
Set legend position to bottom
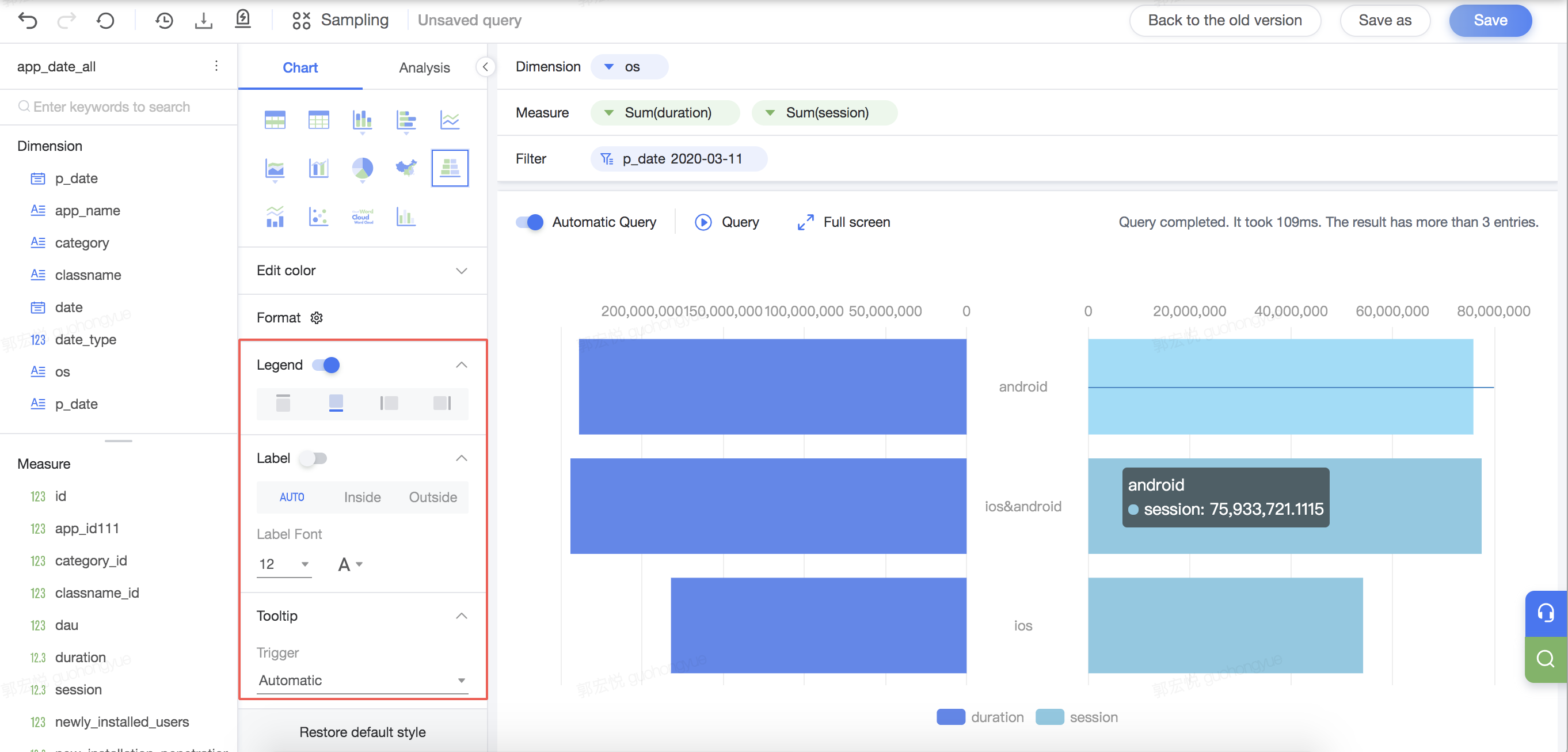click(x=336, y=402)
